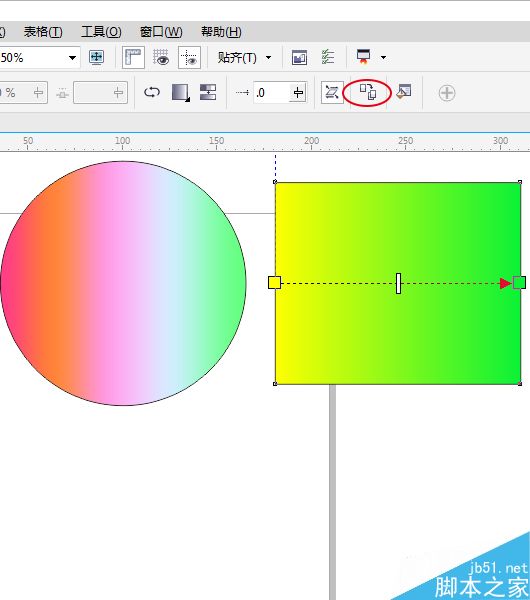The height and width of the screenshot is (600, 530).
Task: Open the 工具(O) menu
Action: pyautogui.click(x=101, y=32)
